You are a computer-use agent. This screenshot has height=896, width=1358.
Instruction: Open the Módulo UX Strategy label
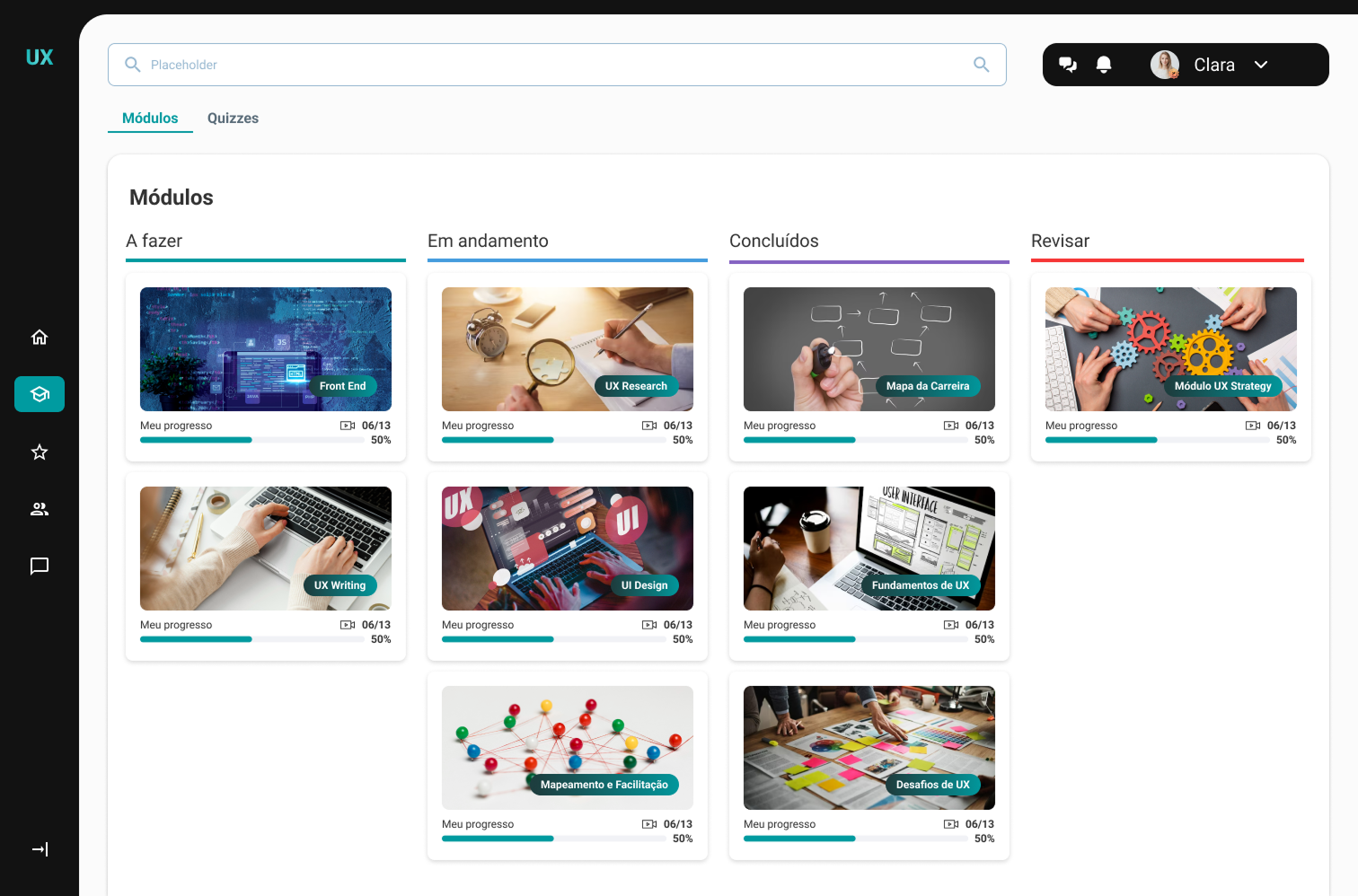click(1222, 386)
